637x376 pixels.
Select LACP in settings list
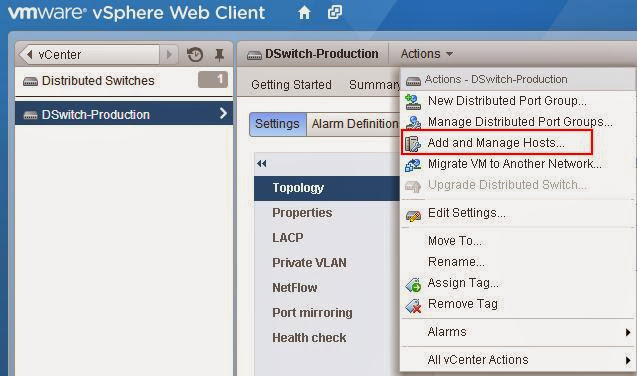pos(287,238)
